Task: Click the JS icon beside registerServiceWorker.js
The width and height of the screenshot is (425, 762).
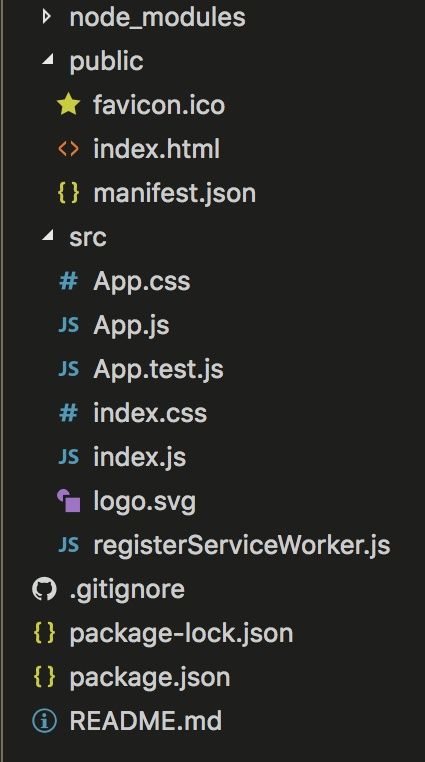Action: 68,545
